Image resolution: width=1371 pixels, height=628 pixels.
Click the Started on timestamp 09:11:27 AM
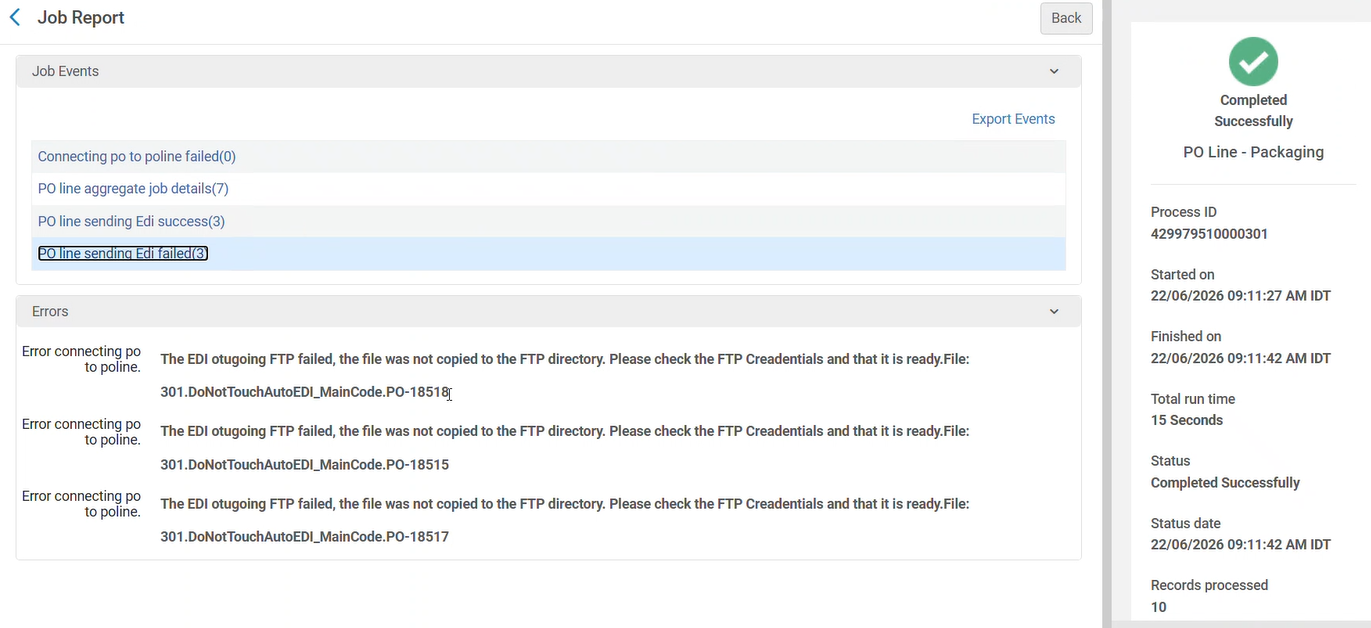1241,296
